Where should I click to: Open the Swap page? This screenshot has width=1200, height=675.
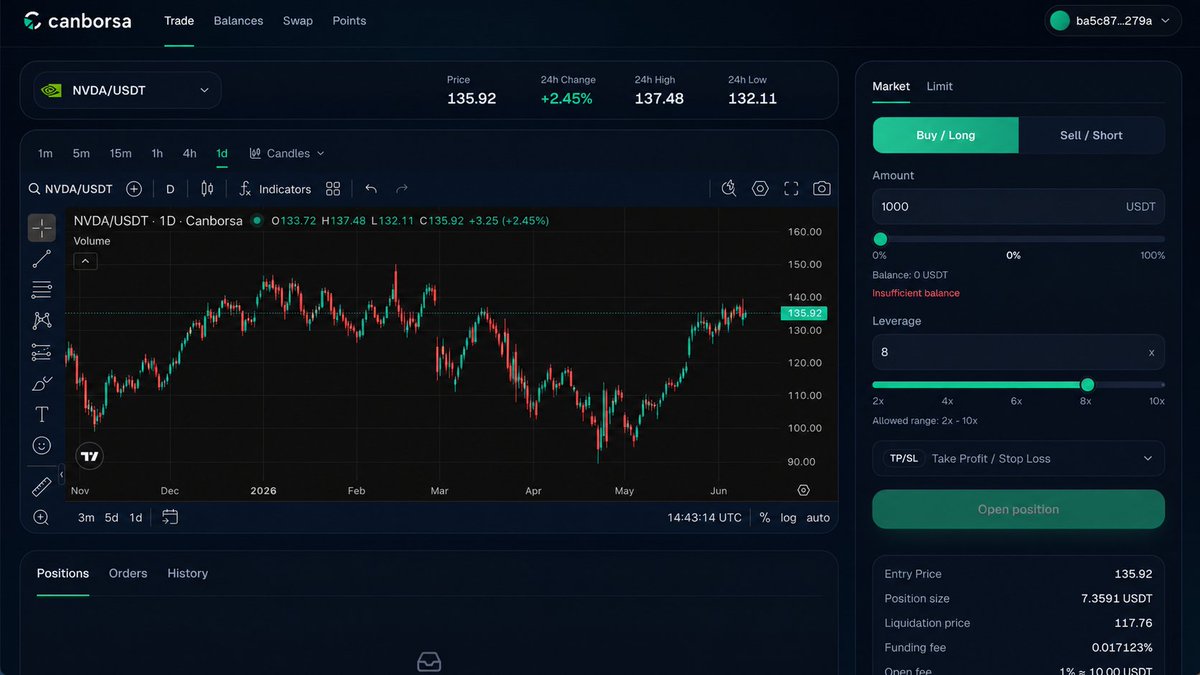298,20
